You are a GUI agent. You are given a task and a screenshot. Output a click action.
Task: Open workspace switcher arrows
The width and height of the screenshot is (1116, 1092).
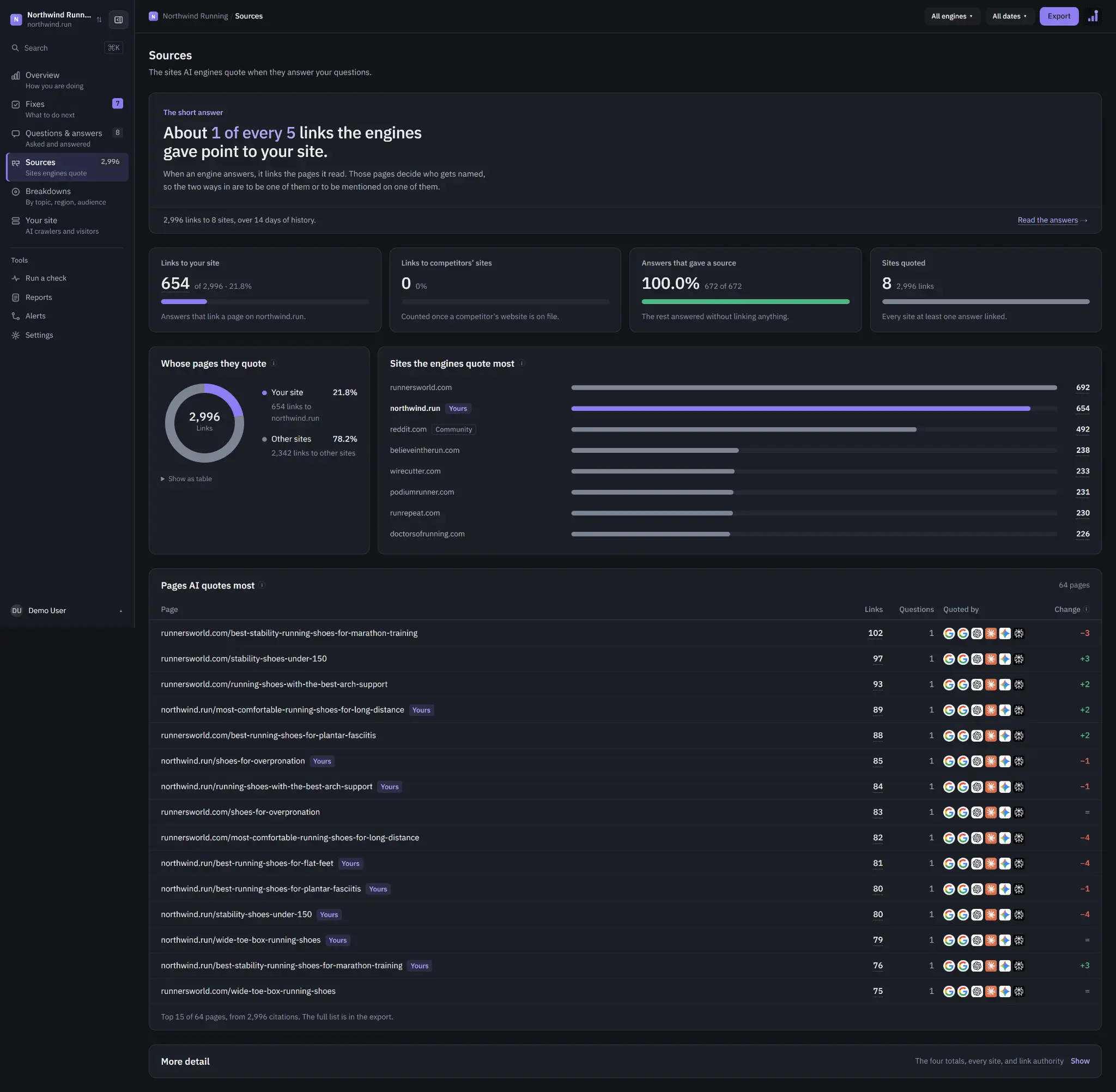[x=99, y=20]
